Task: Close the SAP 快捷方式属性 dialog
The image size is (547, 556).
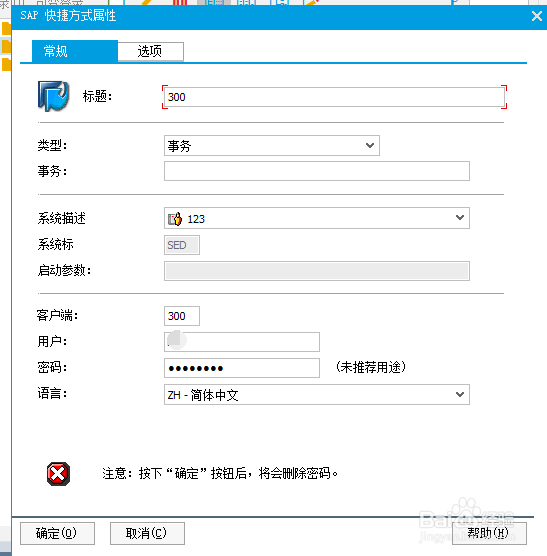Action: pyautogui.click(x=537, y=16)
